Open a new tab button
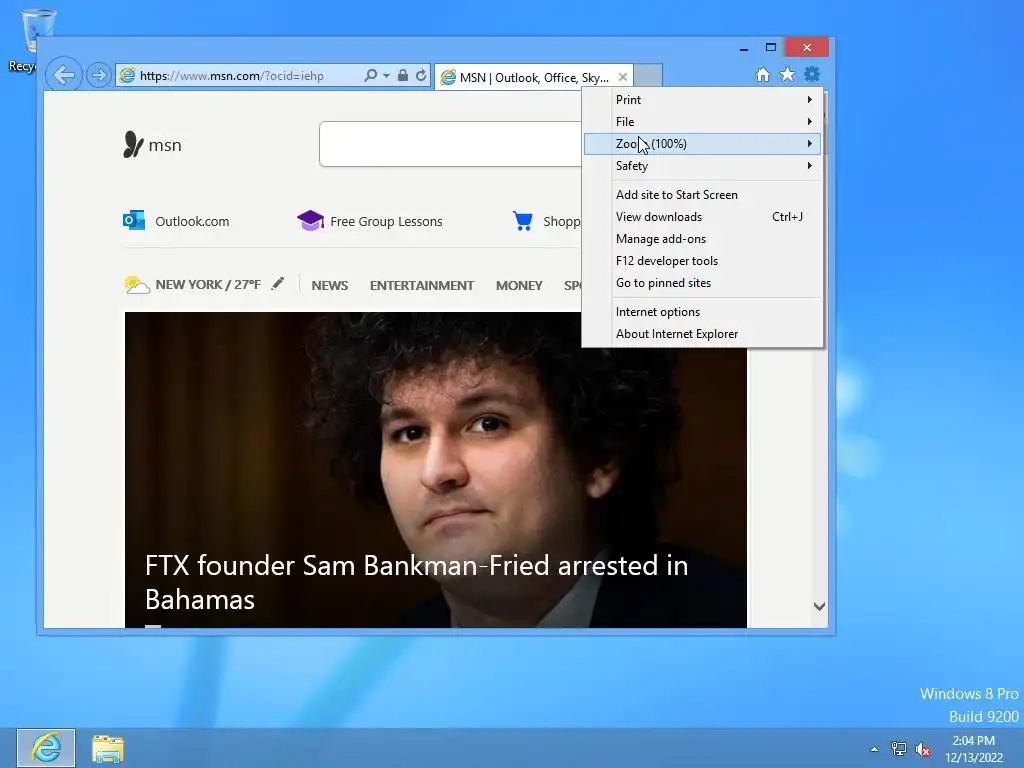 (648, 76)
